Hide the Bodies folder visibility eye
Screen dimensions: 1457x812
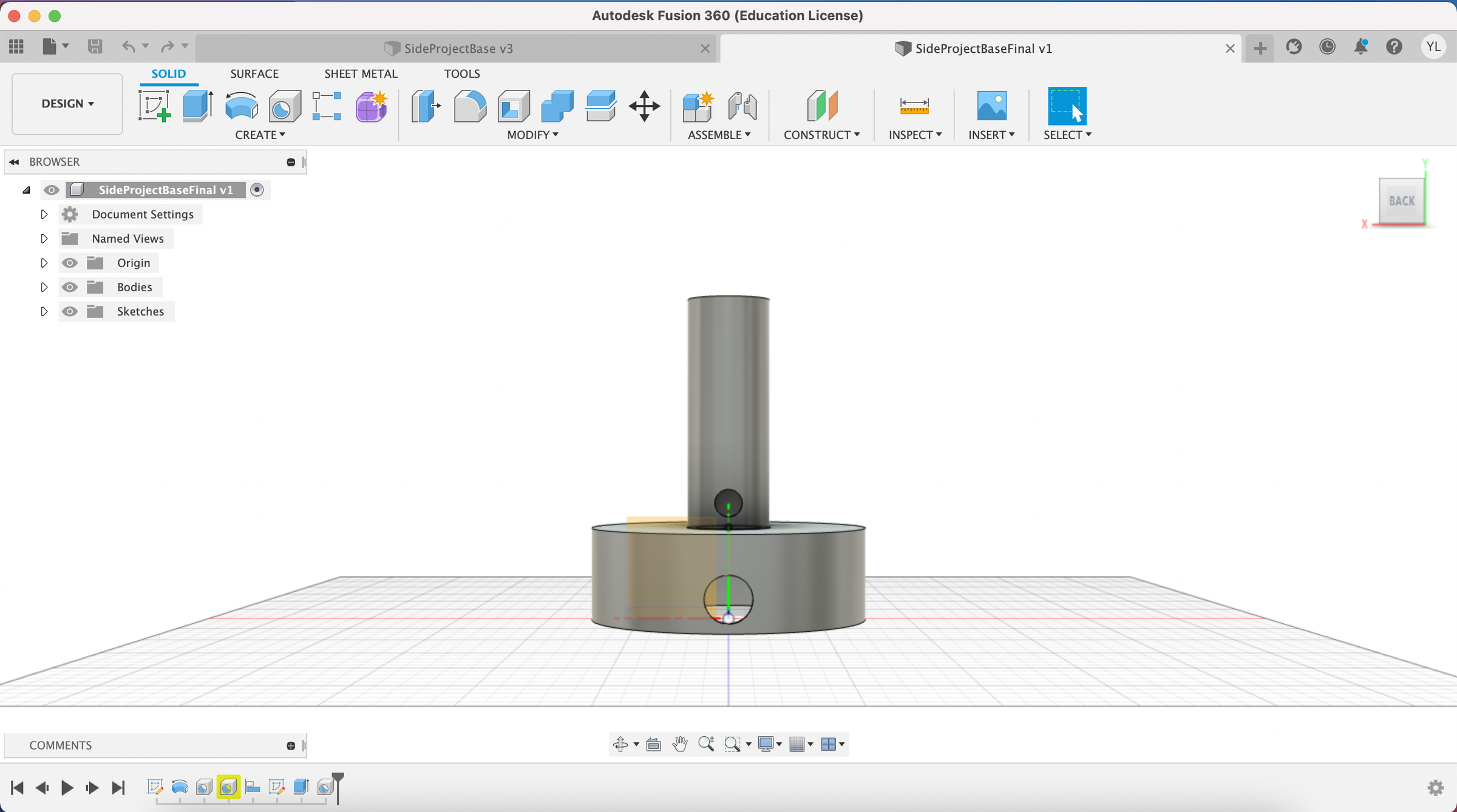(70, 287)
